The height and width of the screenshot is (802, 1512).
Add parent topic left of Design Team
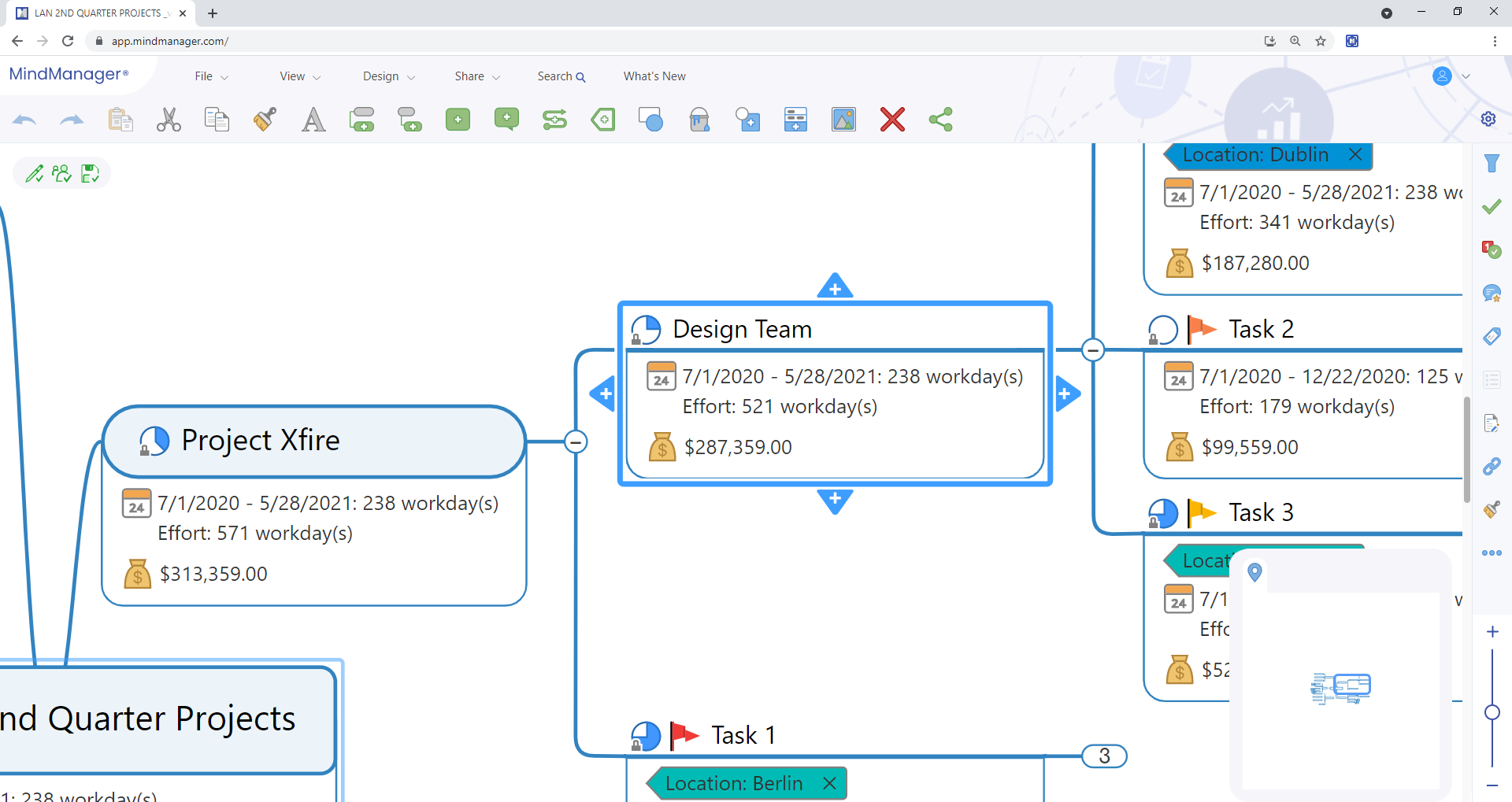point(602,394)
